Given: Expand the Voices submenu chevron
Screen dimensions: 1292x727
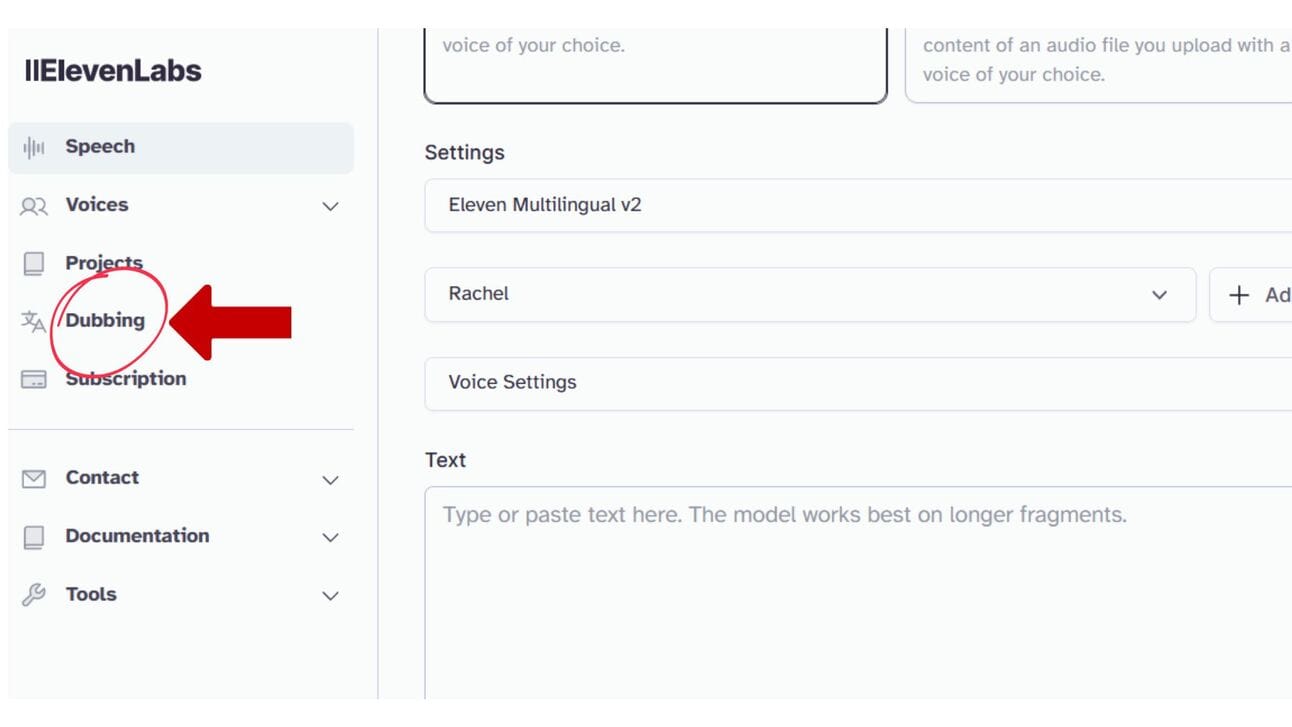Looking at the screenshot, I should pos(330,207).
